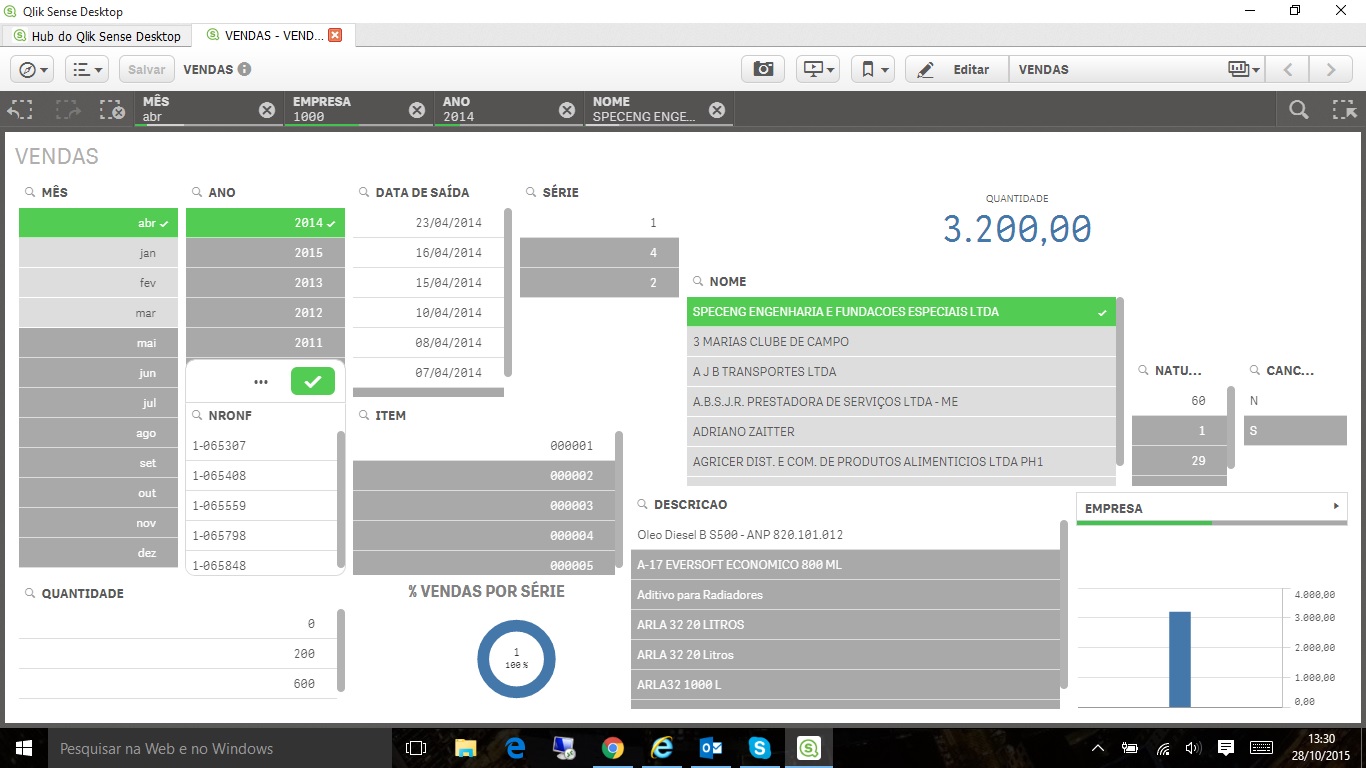Remove the MÊS abr selection
The height and width of the screenshot is (768, 1366).
point(267,110)
